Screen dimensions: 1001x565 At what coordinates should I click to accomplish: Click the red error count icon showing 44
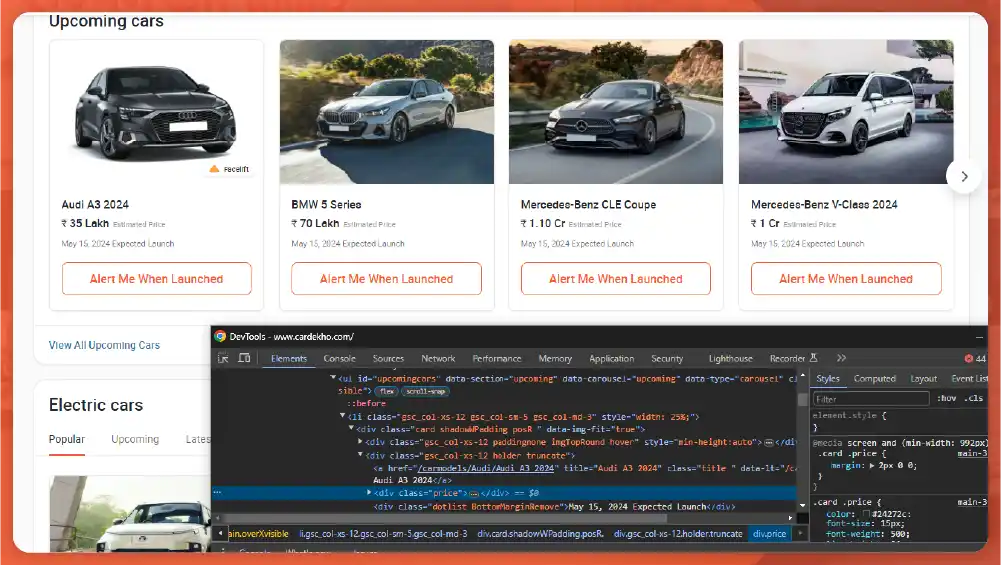coord(968,359)
